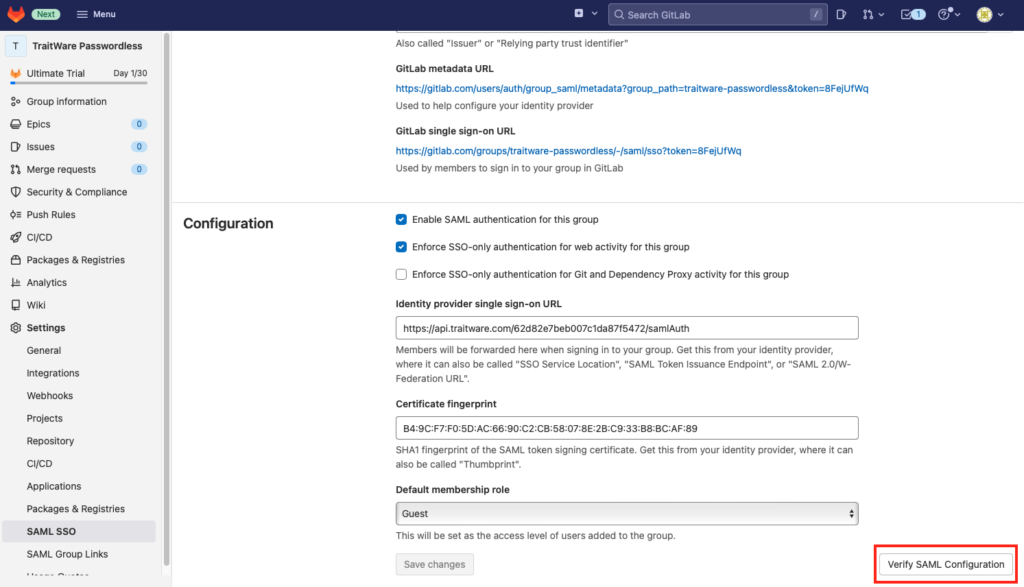
Task: Click the Ultimate Trial progress bar
Action: click(x=78, y=83)
